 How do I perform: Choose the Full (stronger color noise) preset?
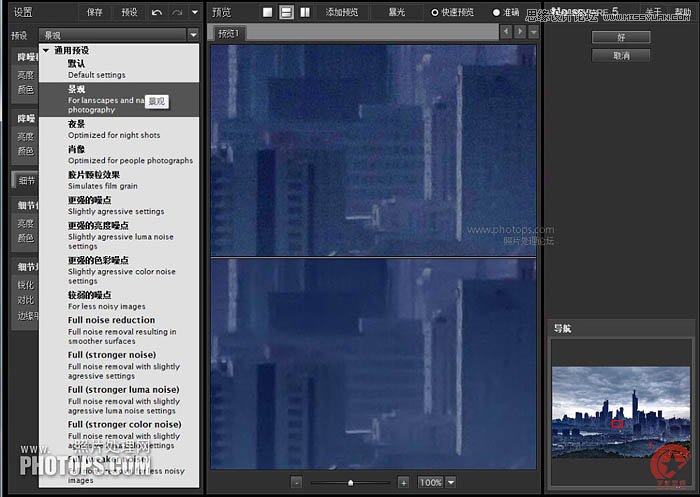click(x=119, y=435)
